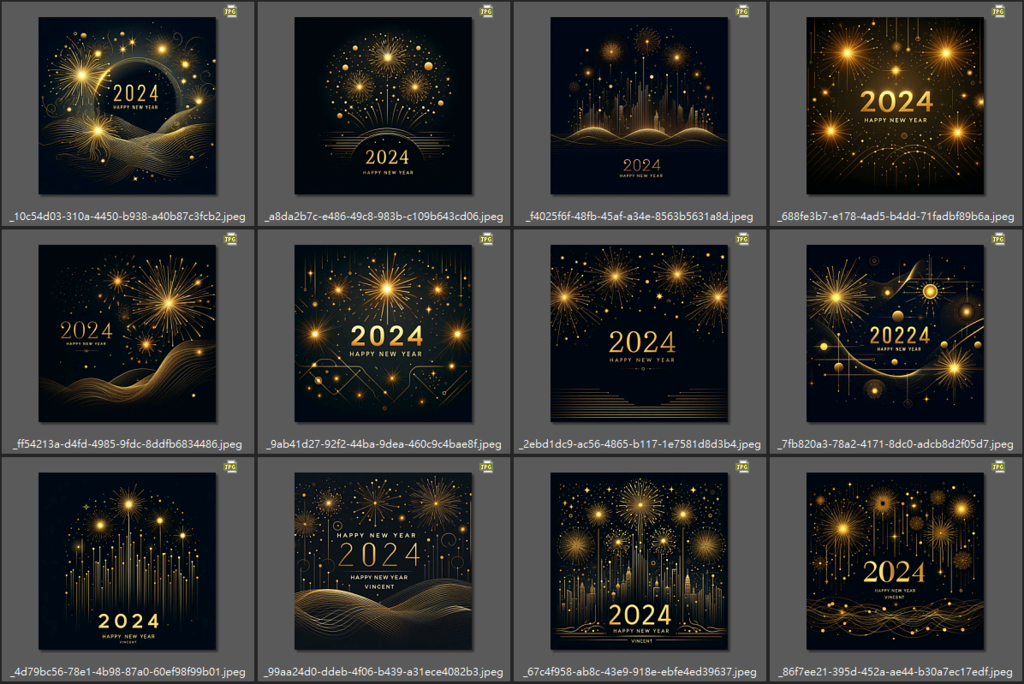Click filename text _4d79bc56-78e1-4b98-87a0-60ef98f99b01.jpeg
Screen dimensions: 1024x684
tap(127, 672)
